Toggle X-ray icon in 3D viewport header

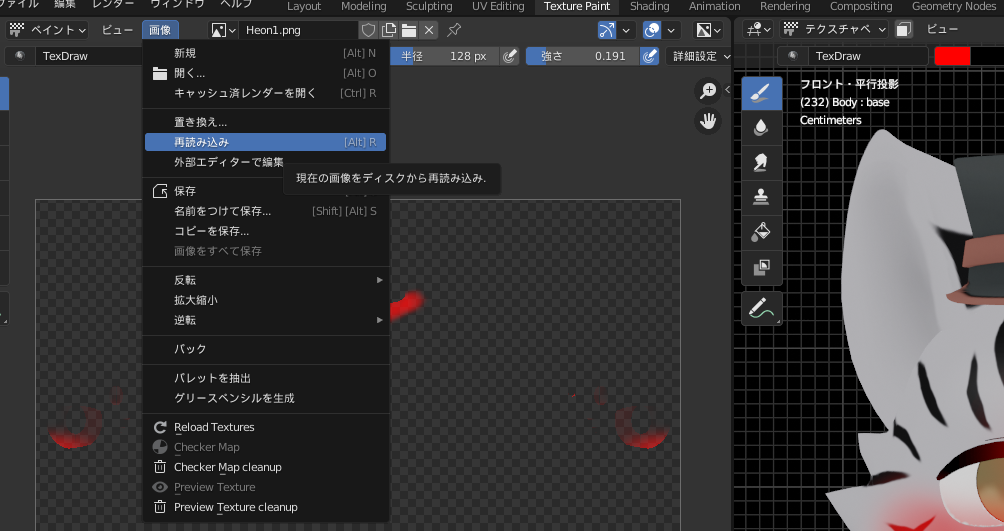(x=903, y=29)
